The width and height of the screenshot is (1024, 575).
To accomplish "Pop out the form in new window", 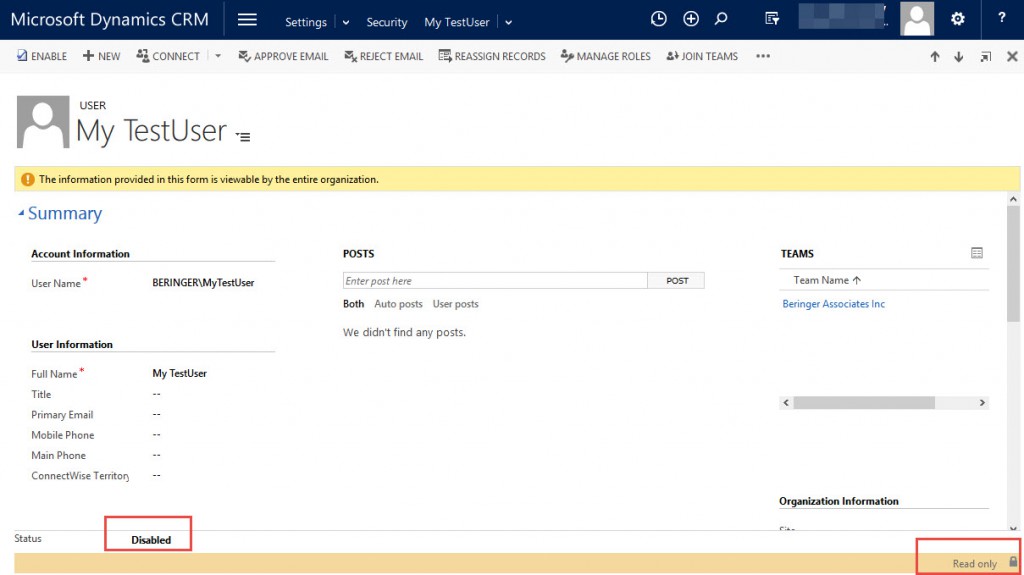I will [985, 57].
